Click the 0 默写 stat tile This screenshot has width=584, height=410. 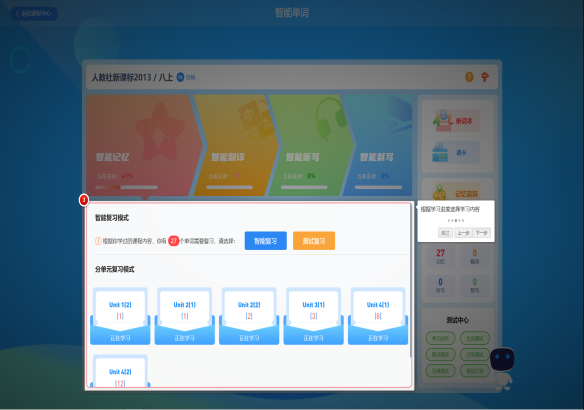click(x=475, y=285)
